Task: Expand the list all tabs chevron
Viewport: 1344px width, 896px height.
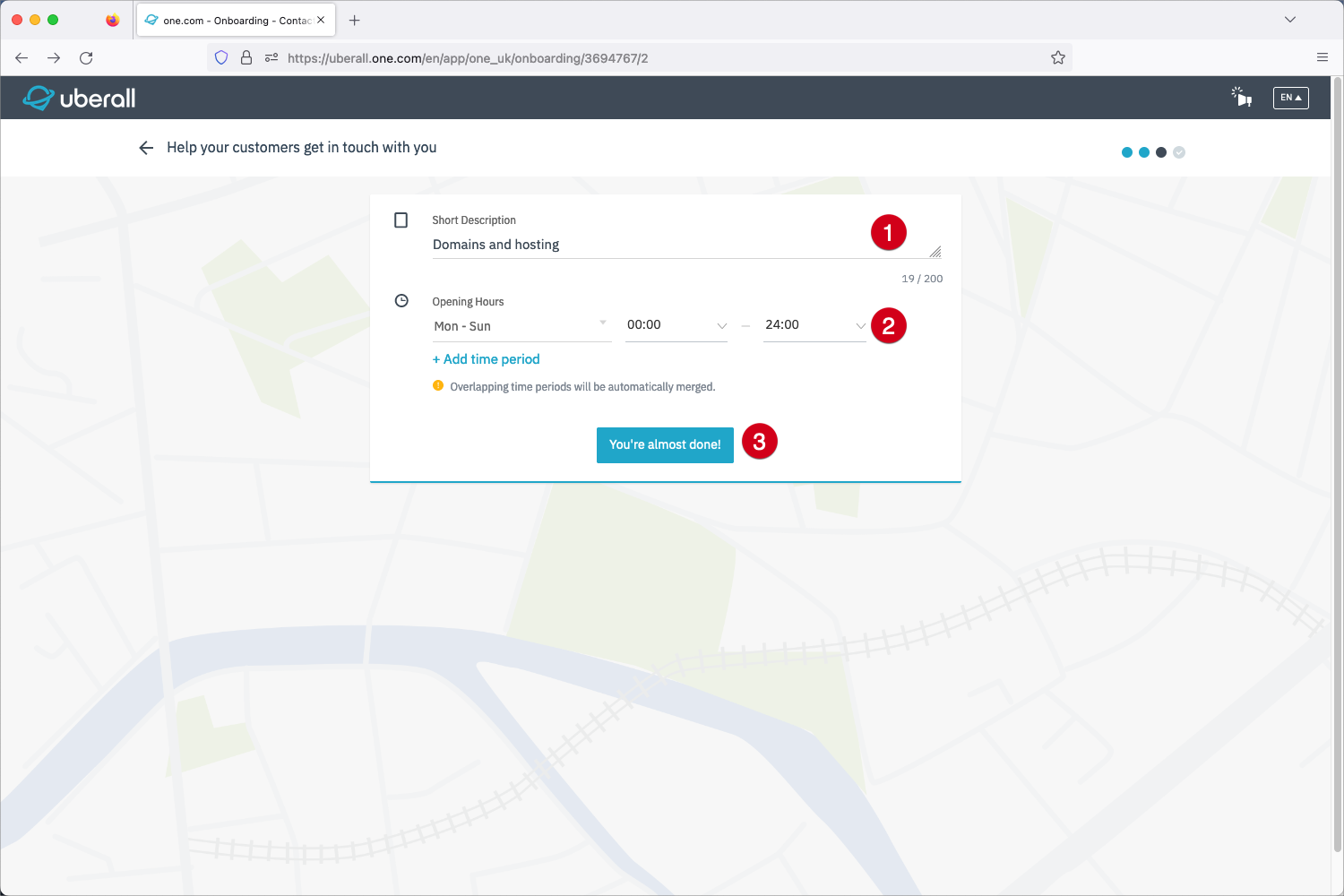Action: 1289,20
